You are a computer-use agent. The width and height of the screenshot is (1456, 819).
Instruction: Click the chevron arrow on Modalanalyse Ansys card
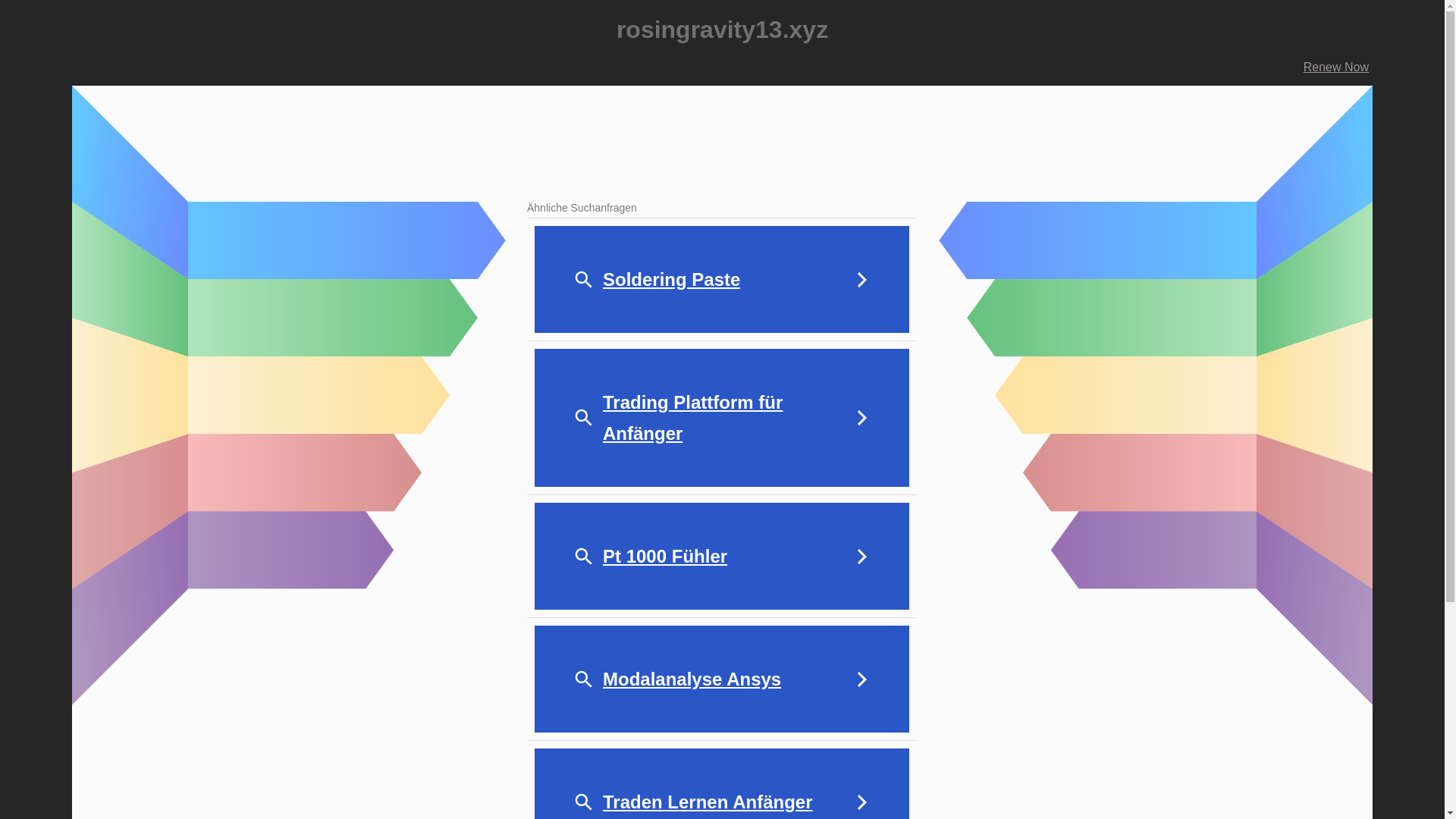861,679
